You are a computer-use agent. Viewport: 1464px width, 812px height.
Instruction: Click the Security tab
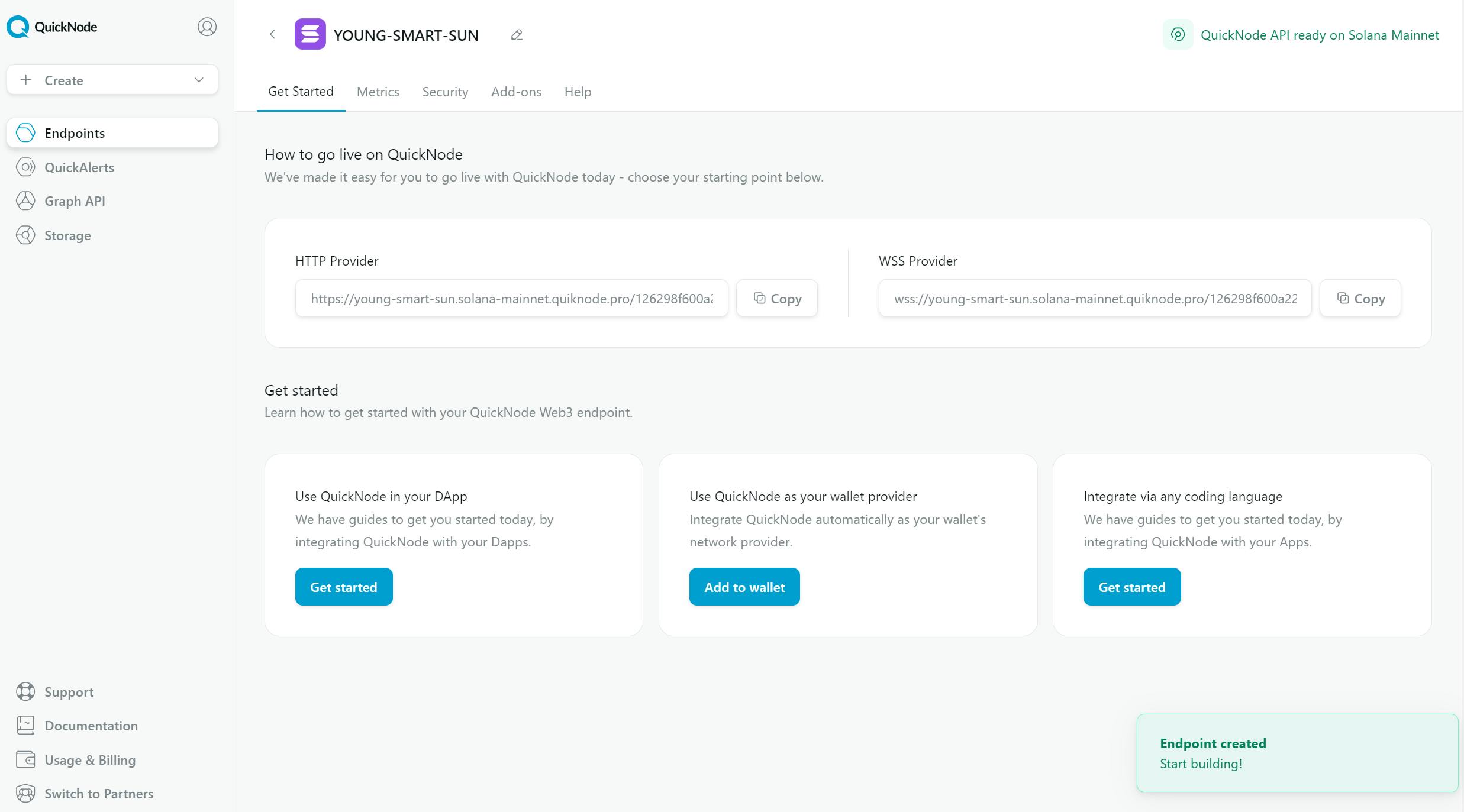445,91
